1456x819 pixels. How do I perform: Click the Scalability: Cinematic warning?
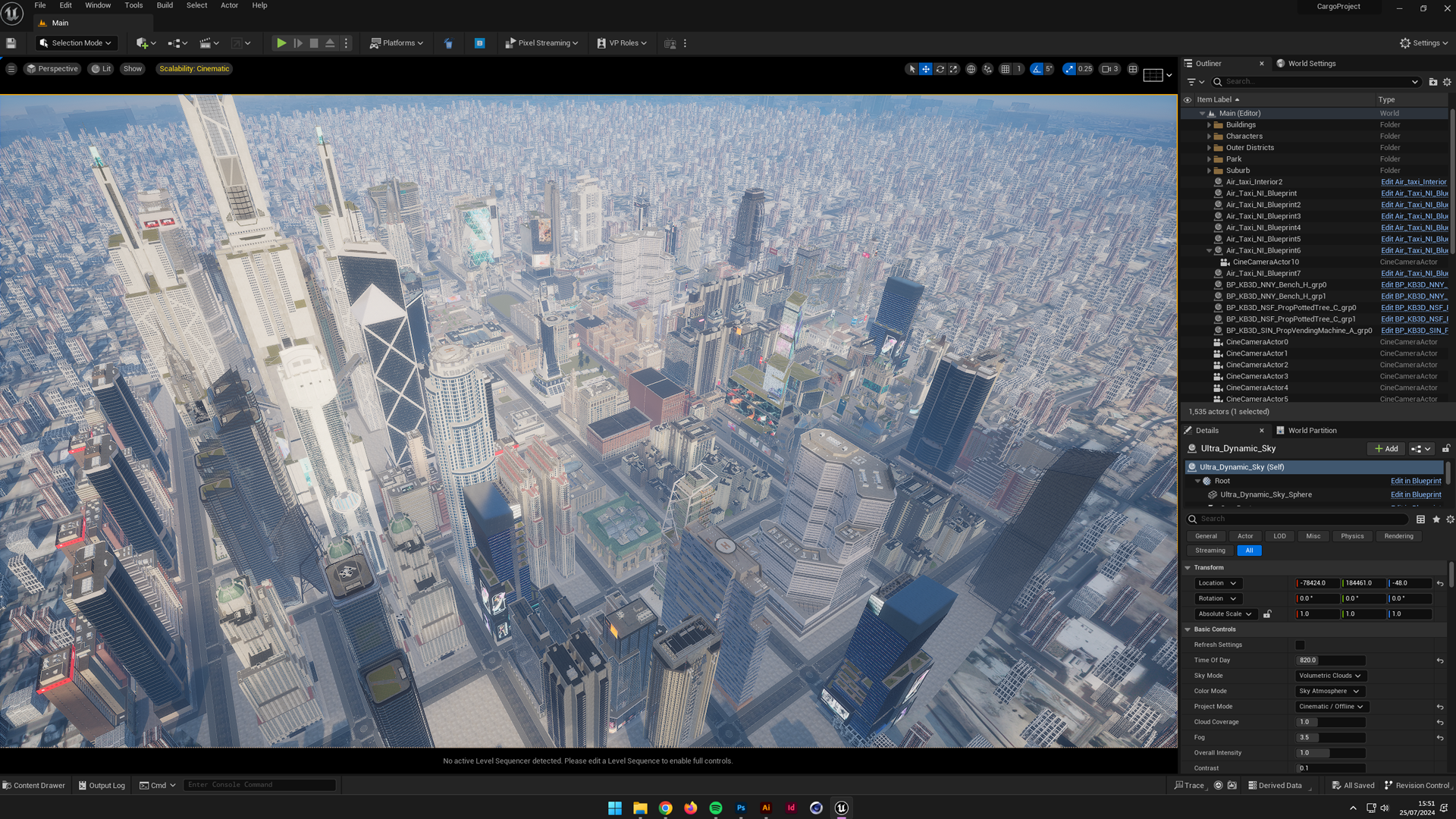tap(194, 69)
